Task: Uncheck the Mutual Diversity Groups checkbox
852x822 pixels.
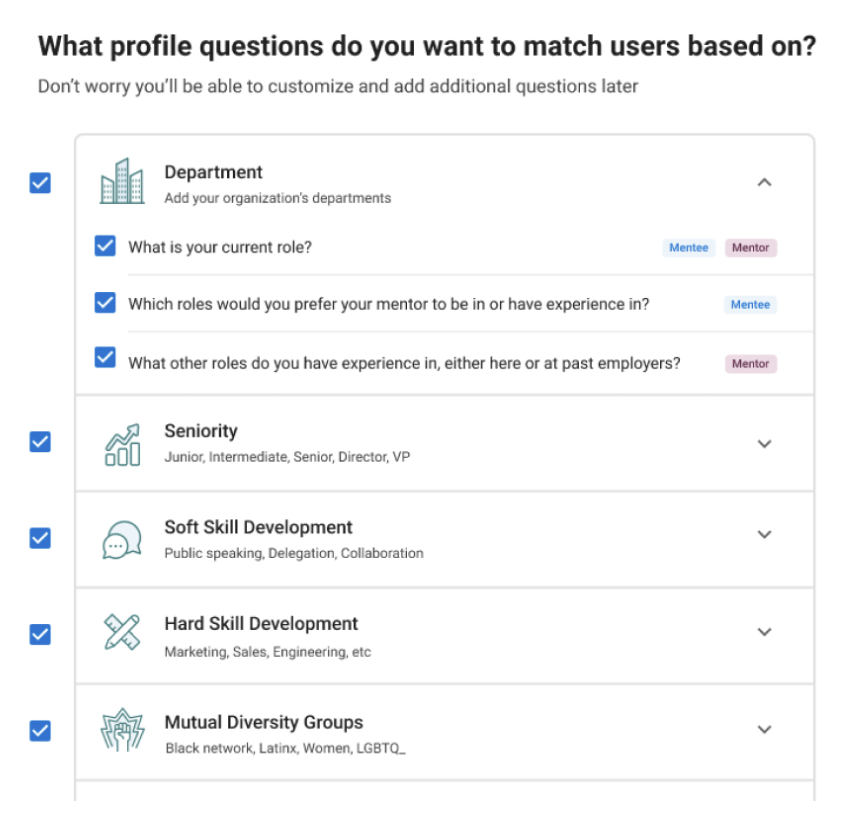Action: [x=40, y=730]
